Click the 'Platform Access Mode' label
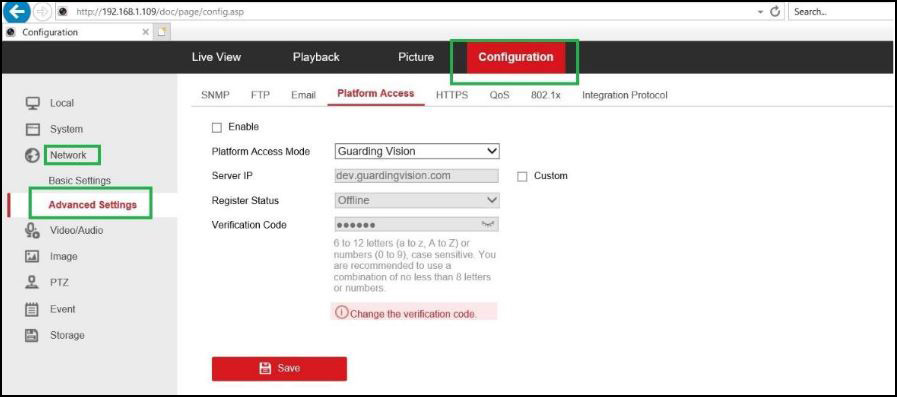This screenshot has width=897, height=397. click(x=261, y=152)
